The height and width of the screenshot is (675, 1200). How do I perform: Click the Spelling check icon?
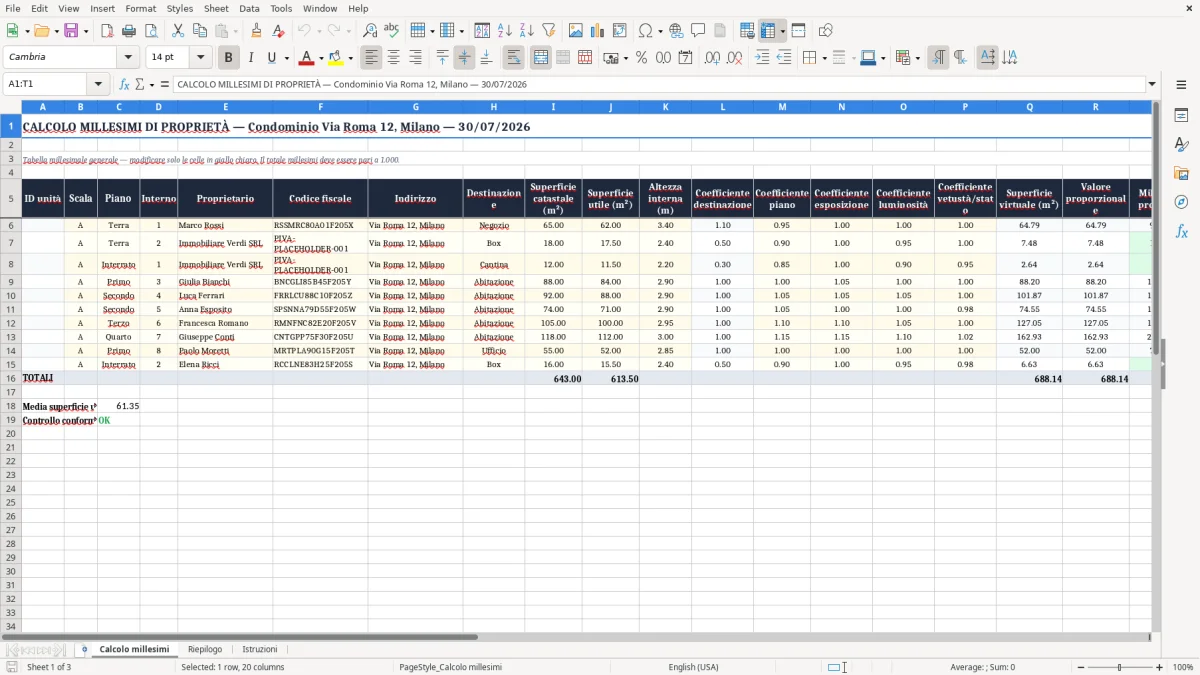point(392,31)
